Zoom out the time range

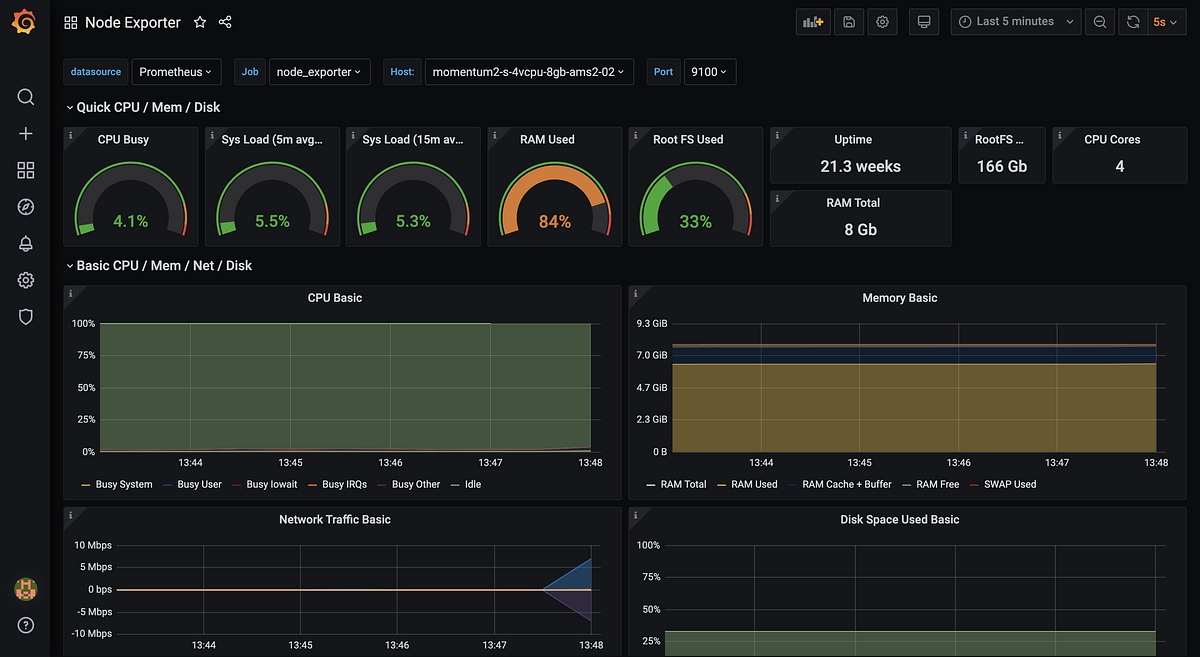pos(1099,21)
